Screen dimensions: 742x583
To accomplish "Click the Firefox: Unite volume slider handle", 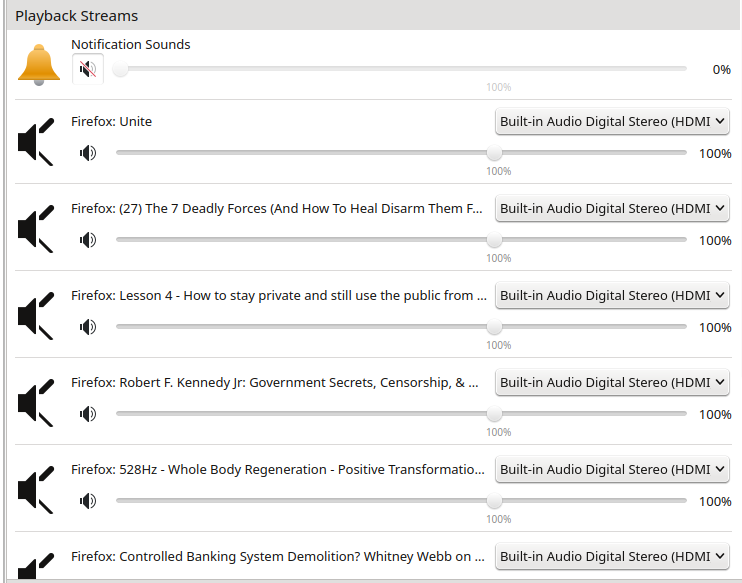I will click(x=494, y=152).
